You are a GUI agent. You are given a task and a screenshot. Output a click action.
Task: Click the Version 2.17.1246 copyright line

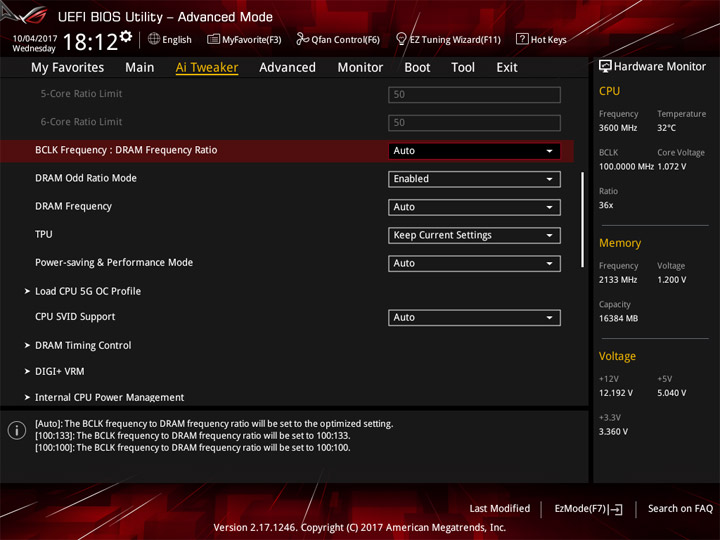pos(360,528)
